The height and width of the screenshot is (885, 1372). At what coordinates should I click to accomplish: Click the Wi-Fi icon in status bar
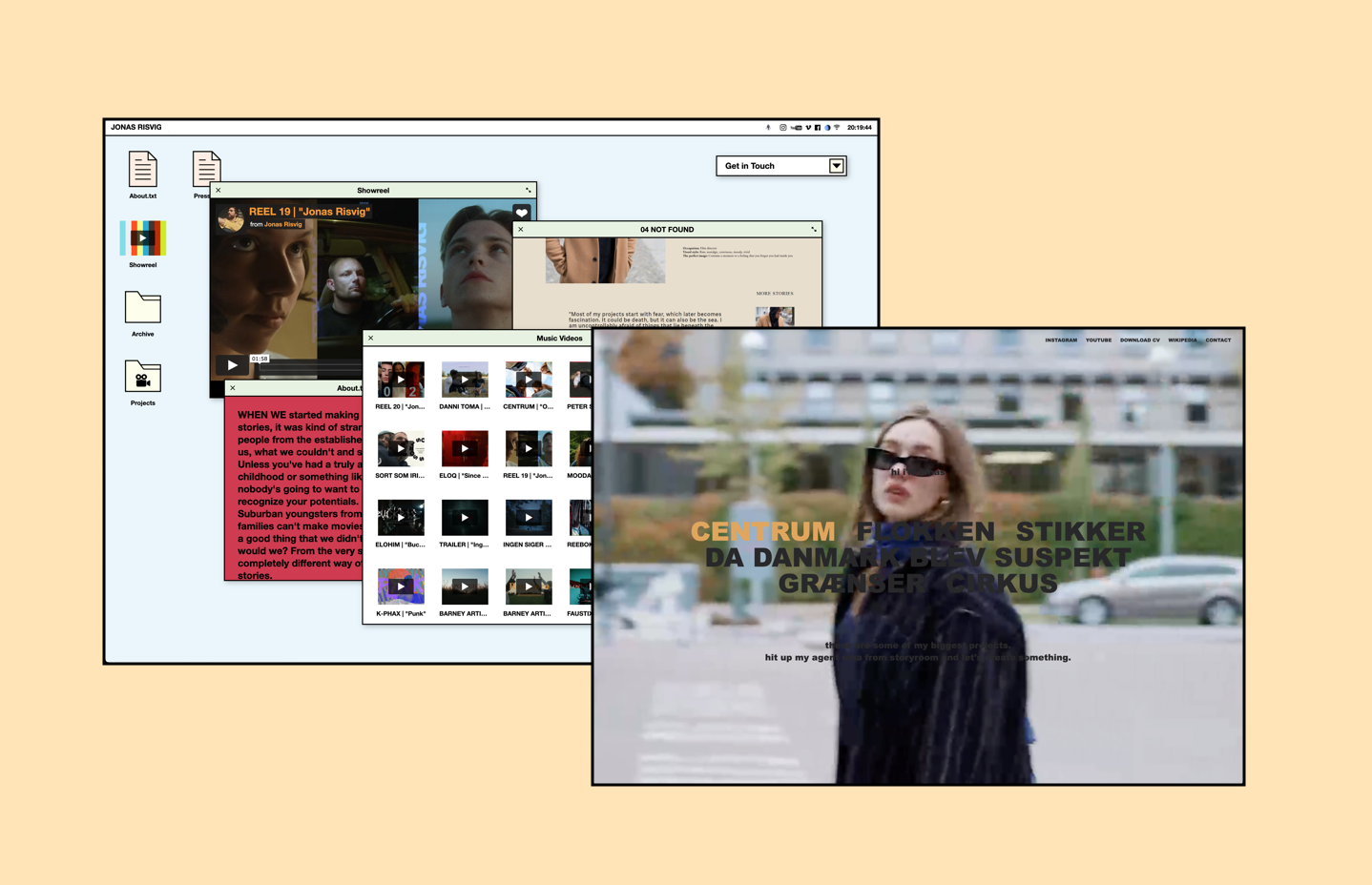pos(837,127)
